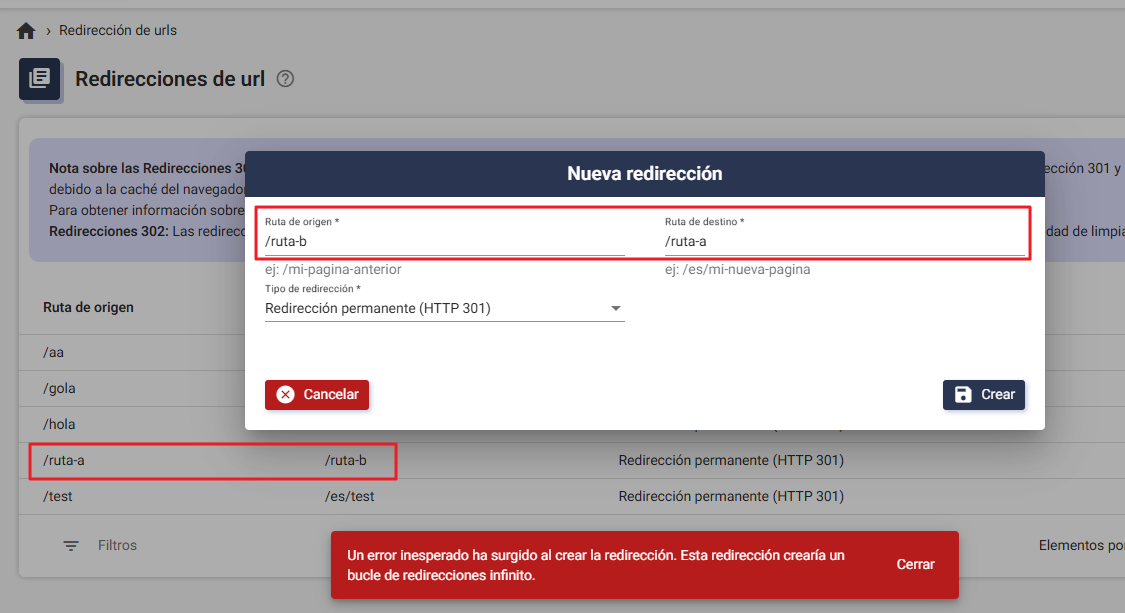Click the book icon beside the page title
The height and width of the screenshot is (613, 1125).
[40, 79]
